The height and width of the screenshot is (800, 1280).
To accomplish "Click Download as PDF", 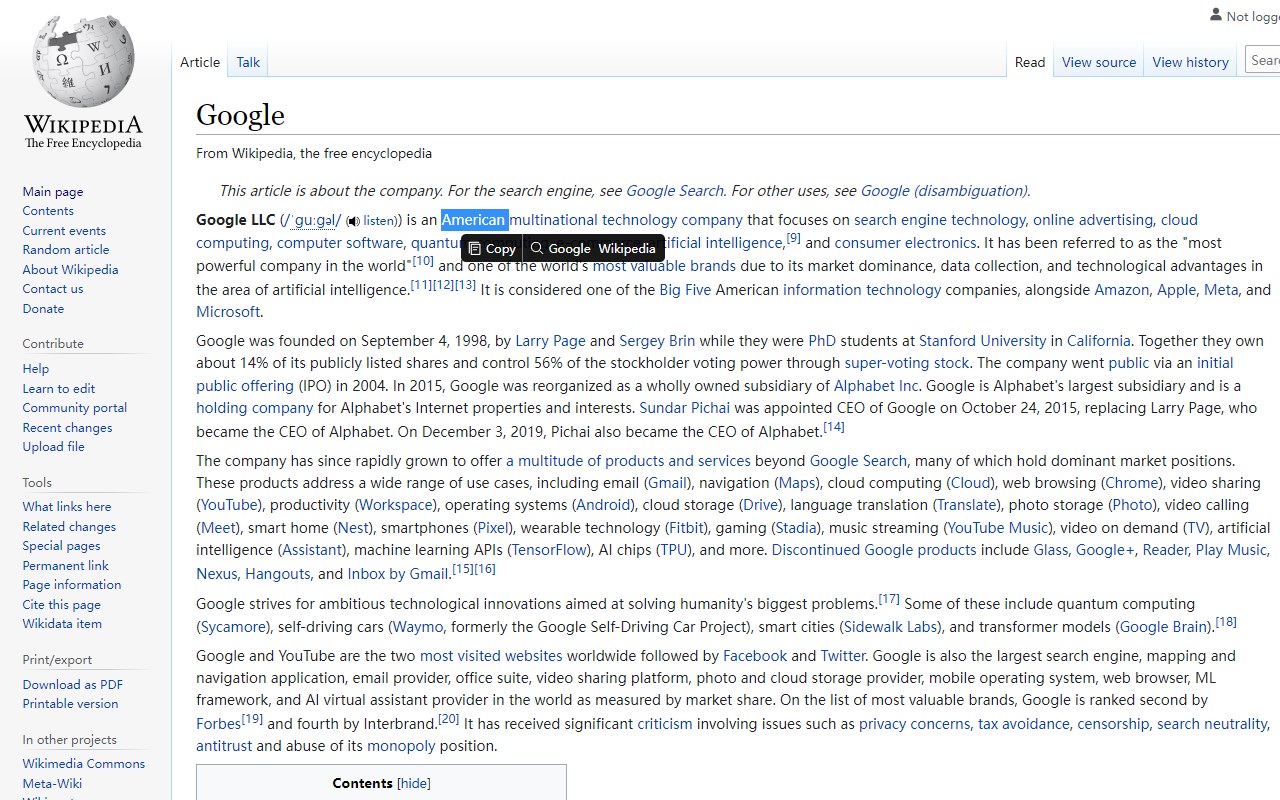I will (73, 685).
